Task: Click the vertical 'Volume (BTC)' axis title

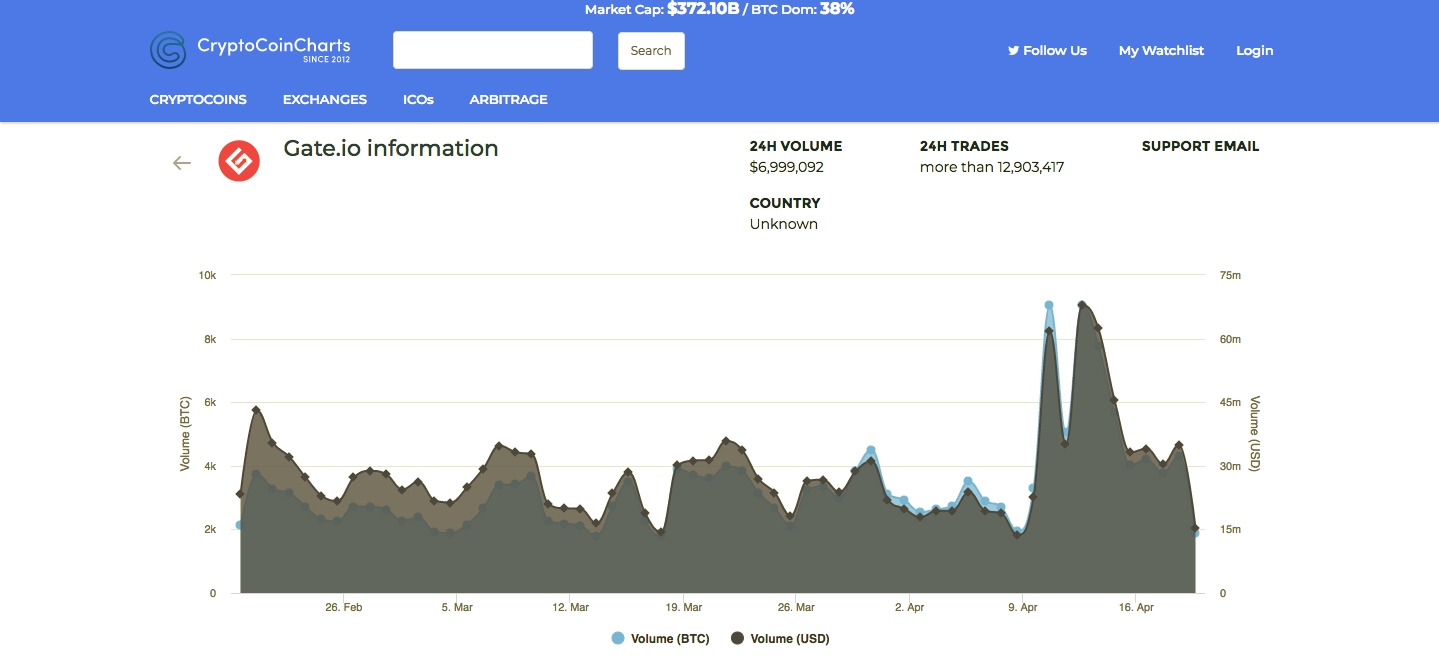Action: pos(185,434)
